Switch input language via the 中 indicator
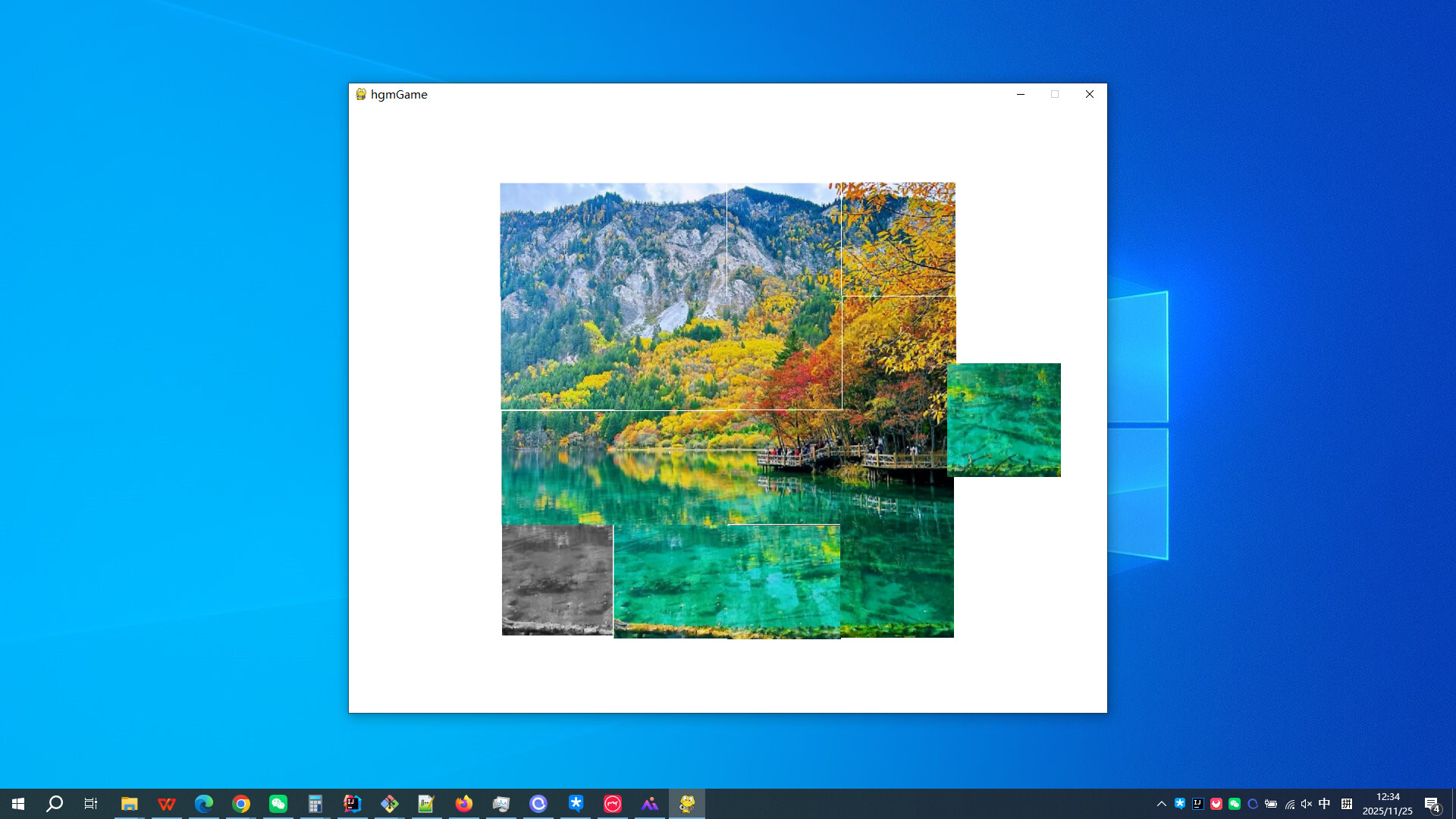The image size is (1456, 819). click(1323, 803)
